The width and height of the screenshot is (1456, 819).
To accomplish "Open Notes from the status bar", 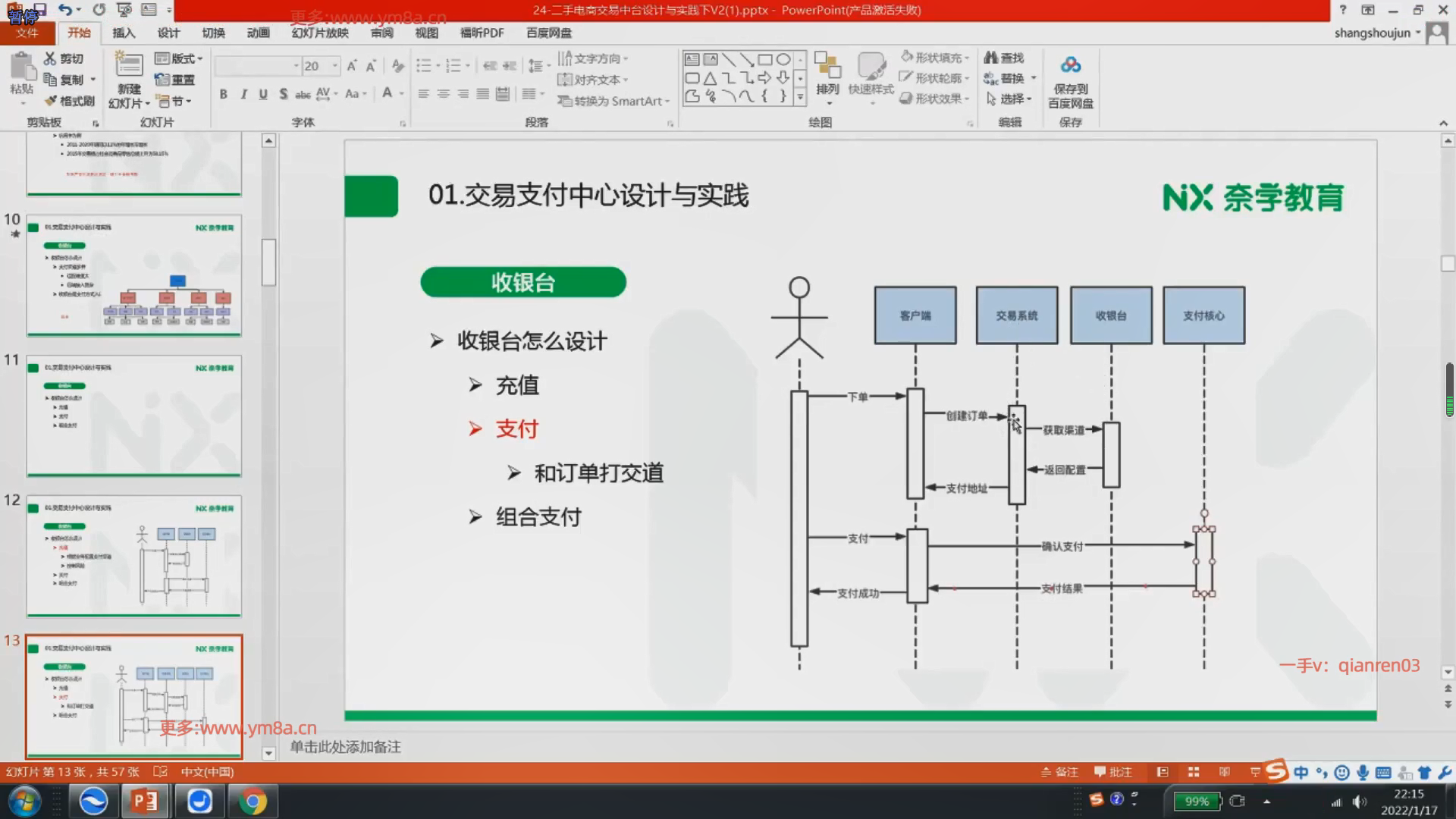I will (1059, 772).
